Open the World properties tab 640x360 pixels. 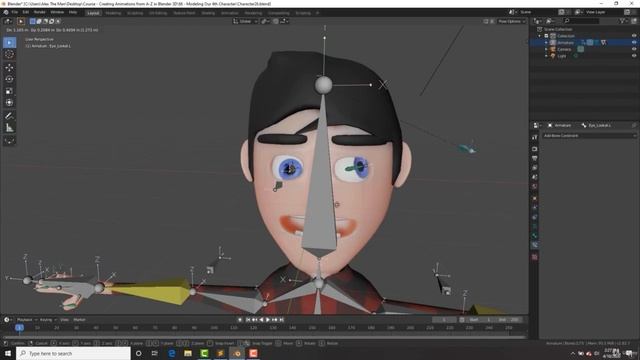(535, 187)
